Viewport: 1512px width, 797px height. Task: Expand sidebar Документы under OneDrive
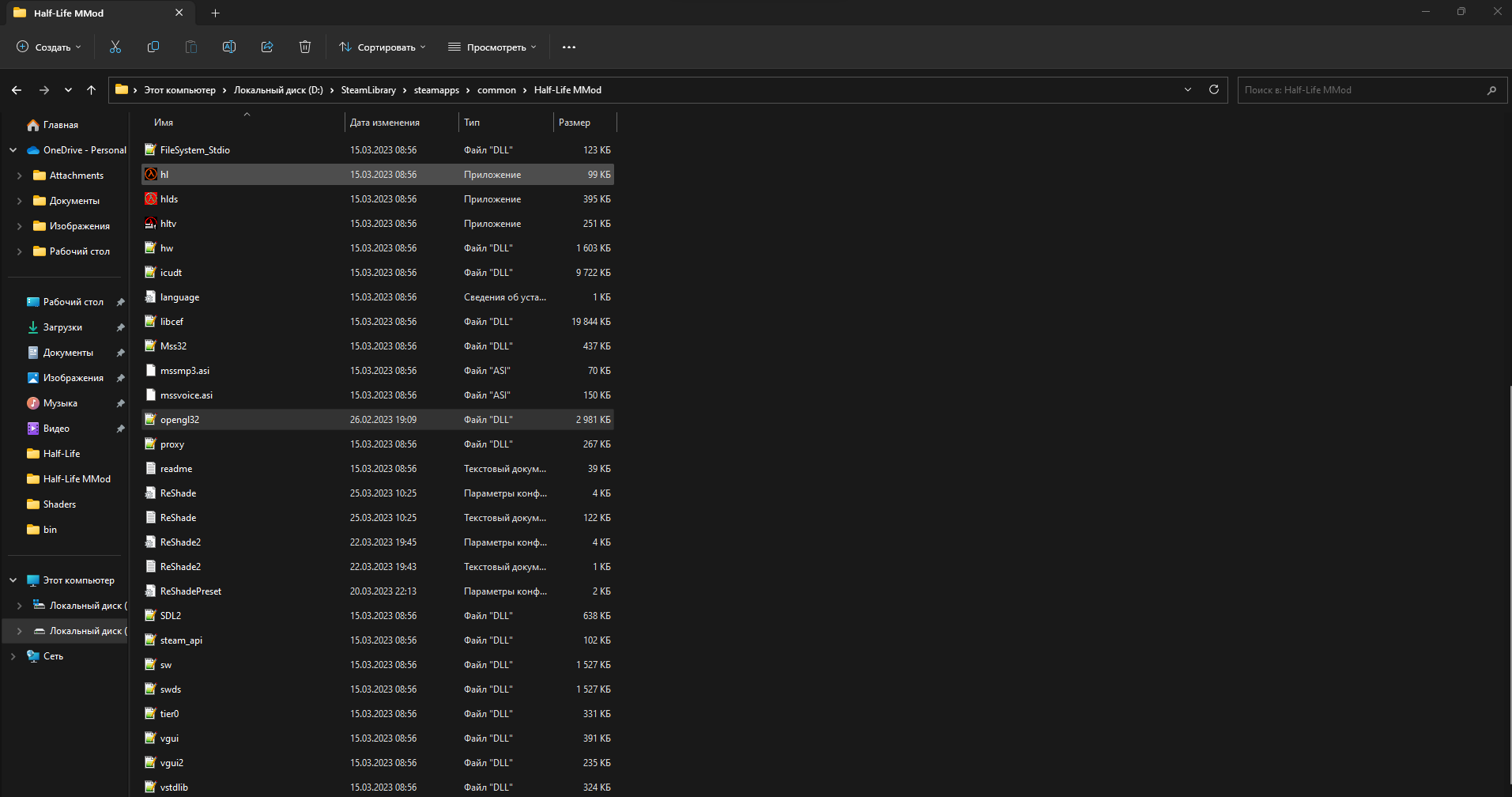19,201
